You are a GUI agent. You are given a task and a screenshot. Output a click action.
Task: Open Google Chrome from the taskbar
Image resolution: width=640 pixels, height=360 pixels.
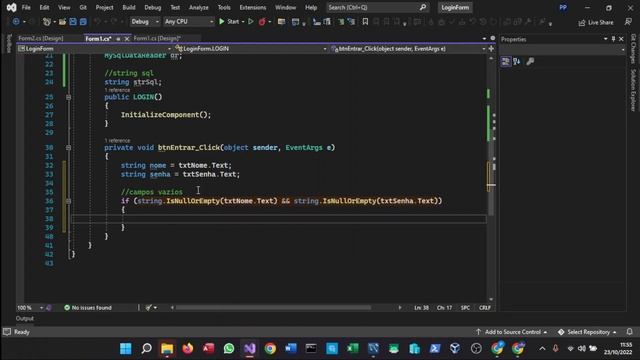270,349
